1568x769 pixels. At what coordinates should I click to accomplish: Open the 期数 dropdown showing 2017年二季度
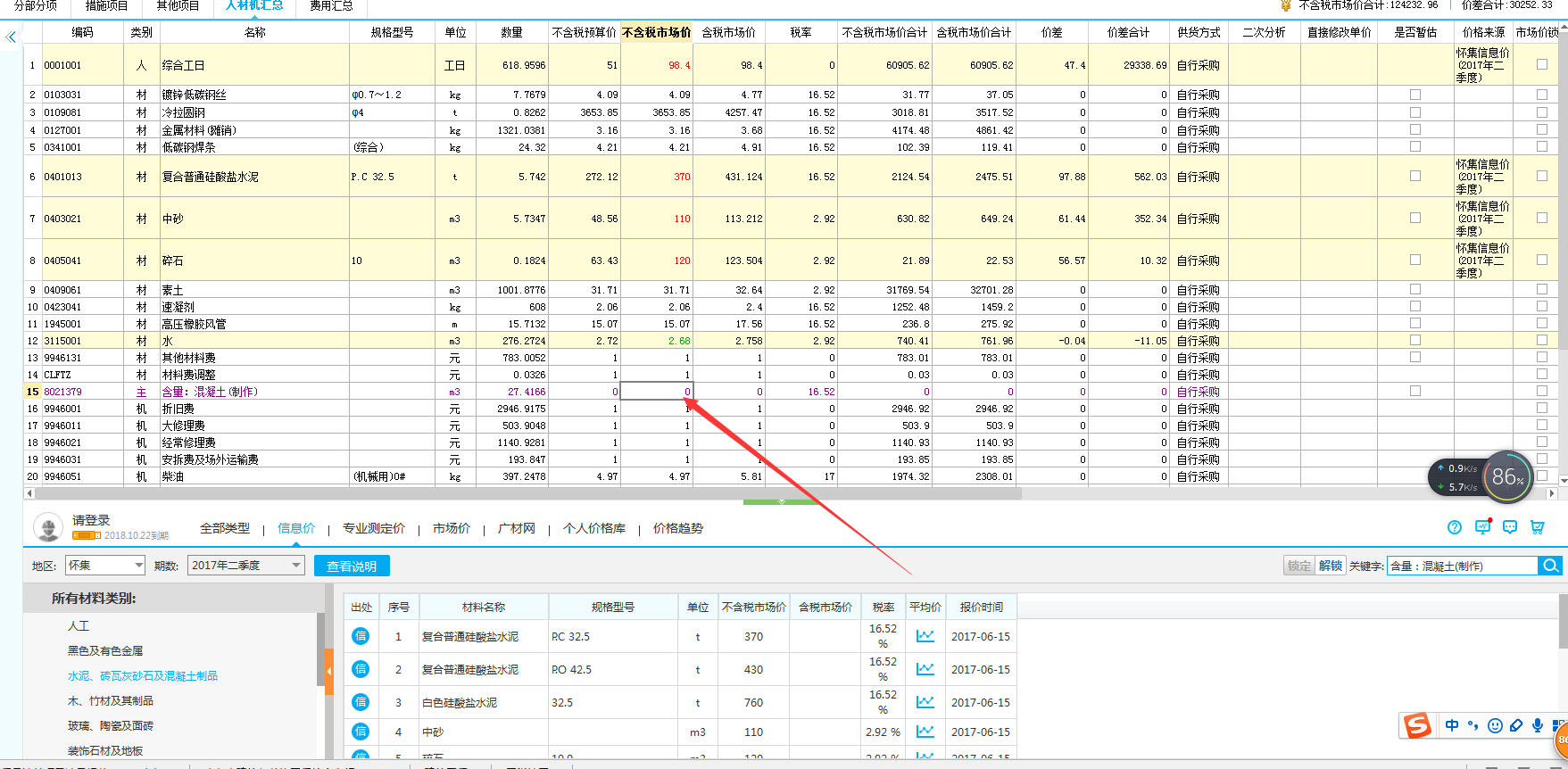tap(246, 566)
